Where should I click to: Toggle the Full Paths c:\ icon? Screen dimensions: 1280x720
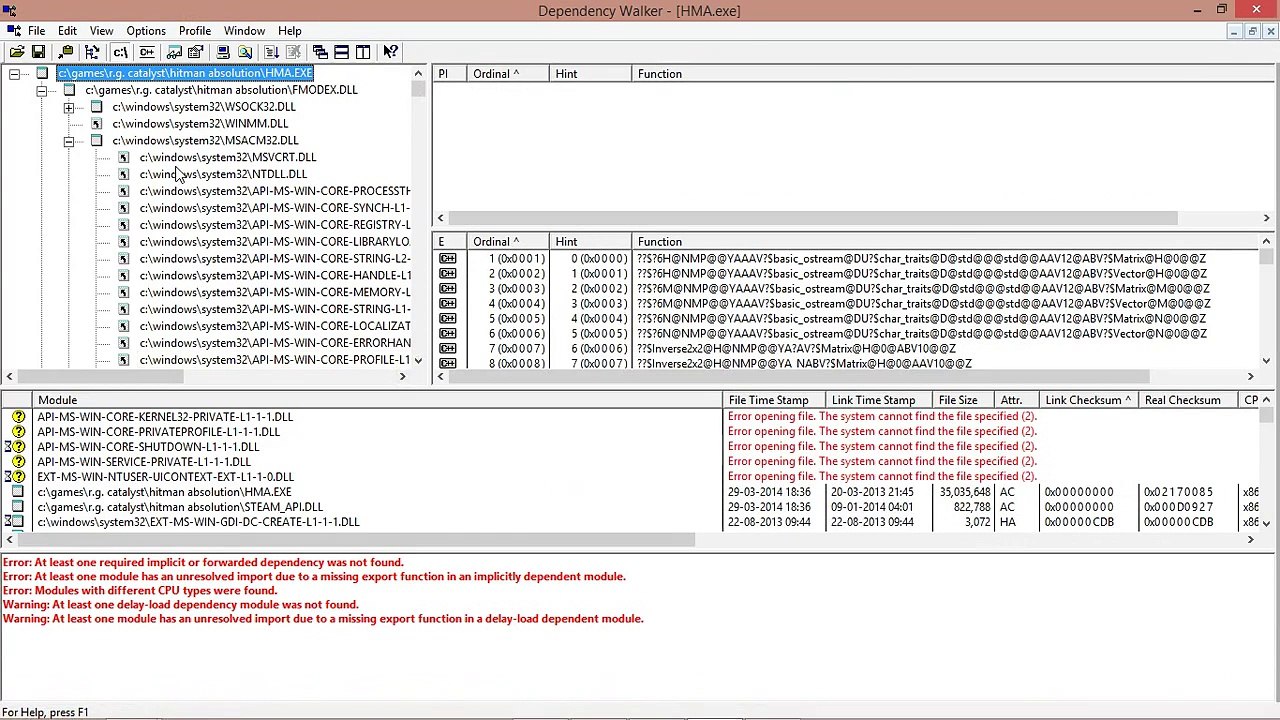click(x=120, y=52)
